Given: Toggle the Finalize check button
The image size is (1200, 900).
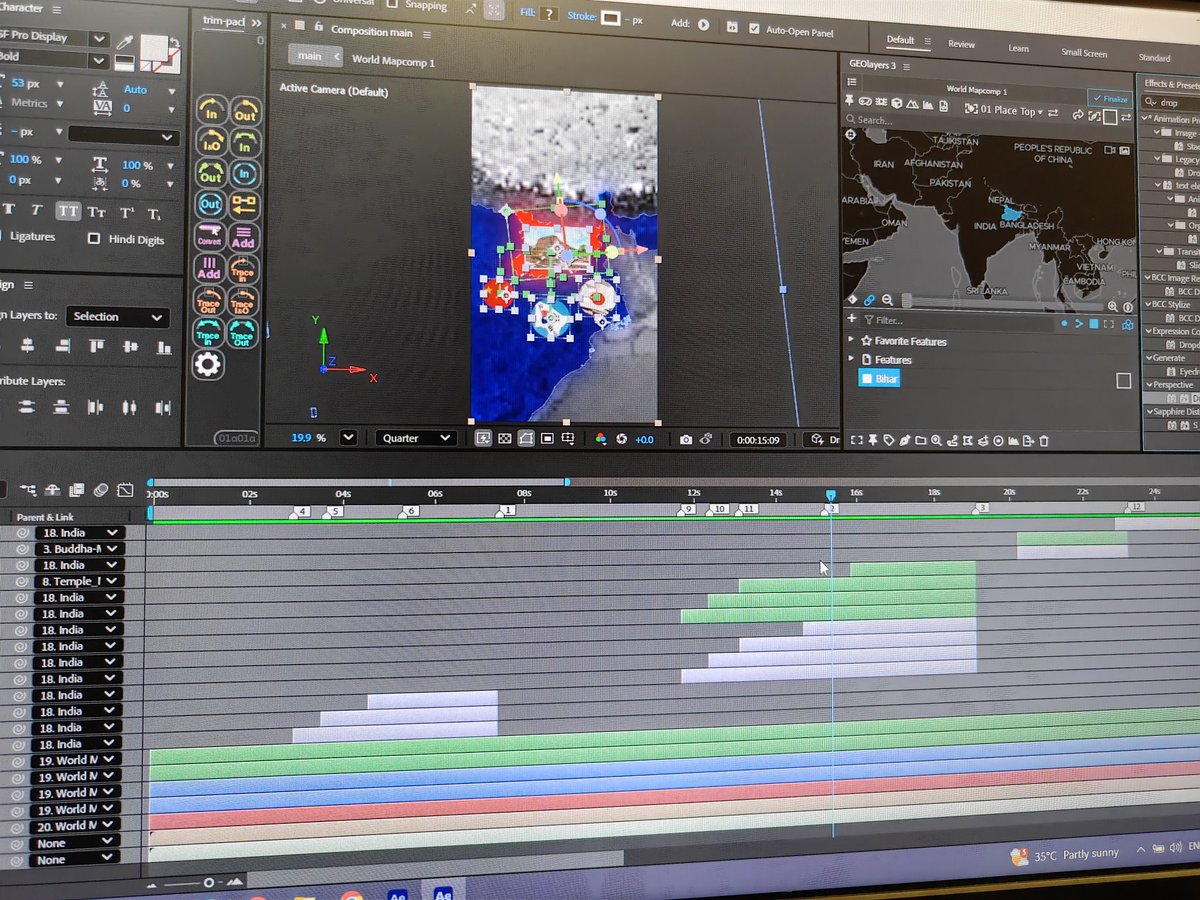Looking at the screenshot, I should tap(1109, 98).
